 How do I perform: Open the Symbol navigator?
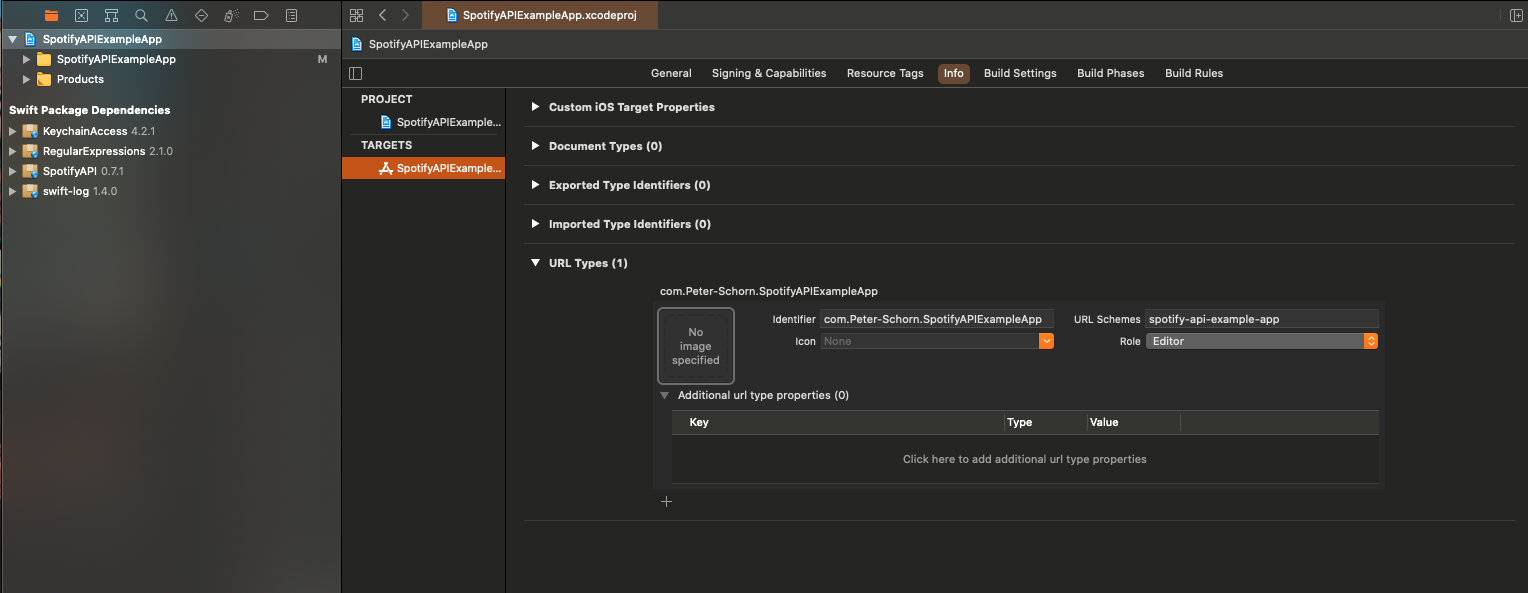(x=111, y=15)
